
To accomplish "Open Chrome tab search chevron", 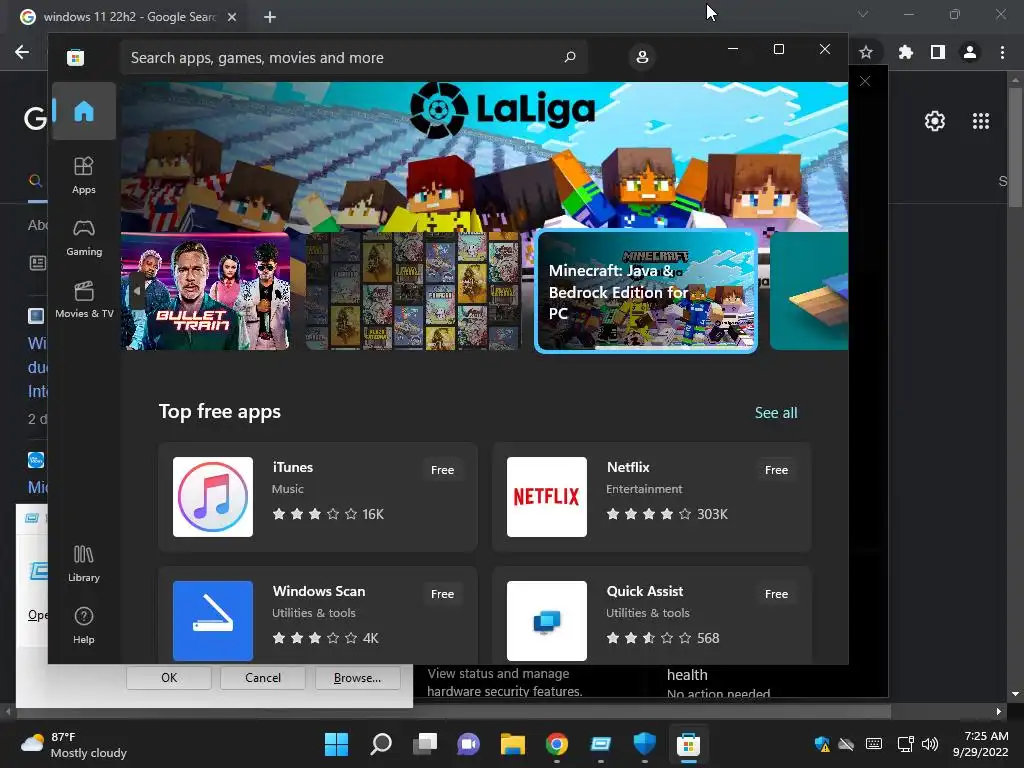I will coord(863,14).
